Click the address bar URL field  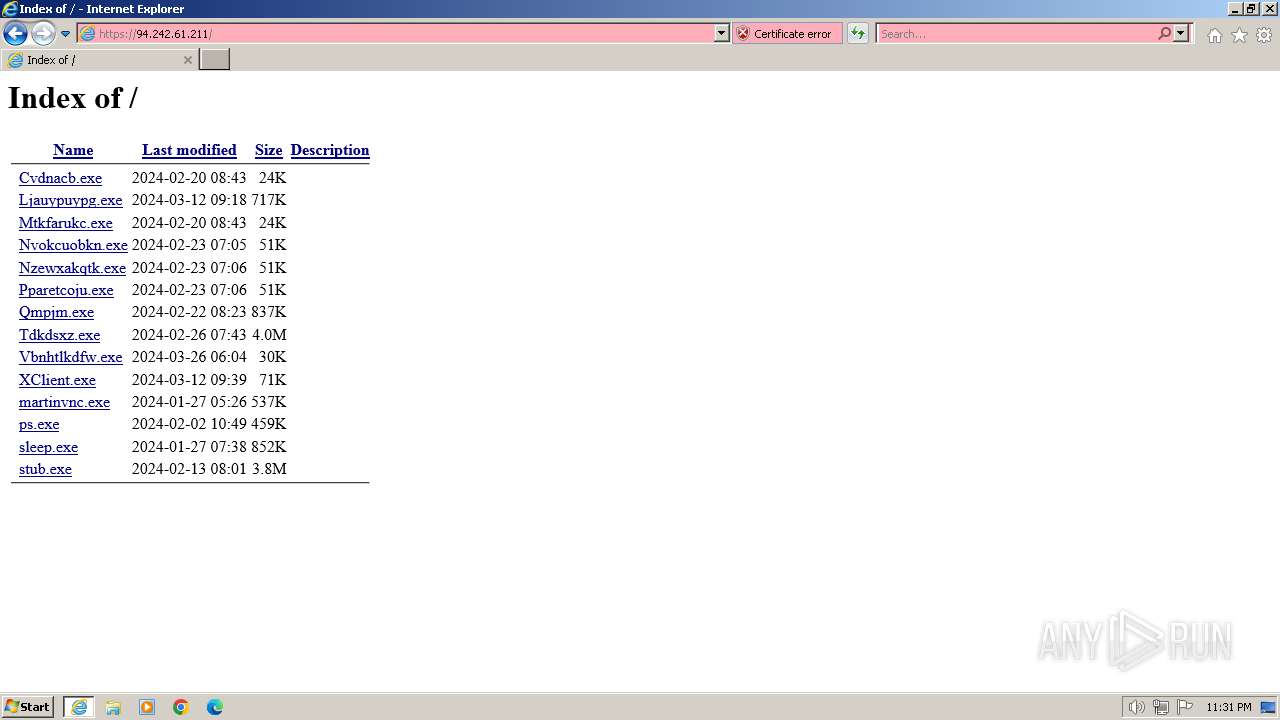point(396,34)
